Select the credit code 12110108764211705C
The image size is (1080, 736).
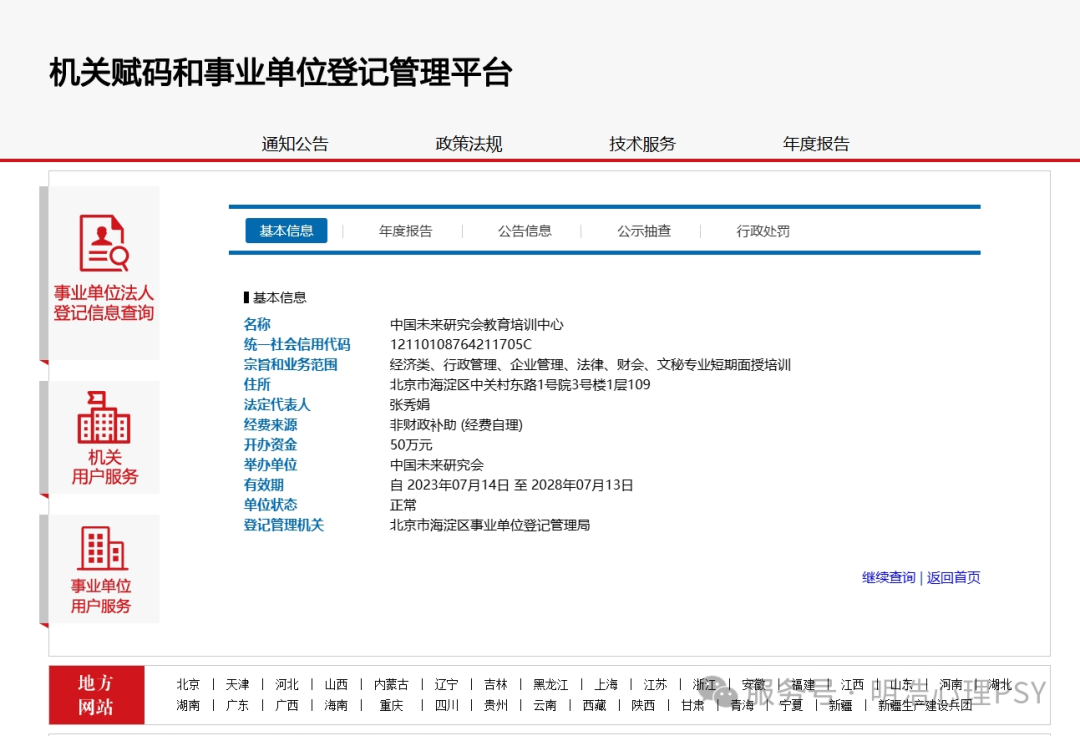(x=461, y=344)
